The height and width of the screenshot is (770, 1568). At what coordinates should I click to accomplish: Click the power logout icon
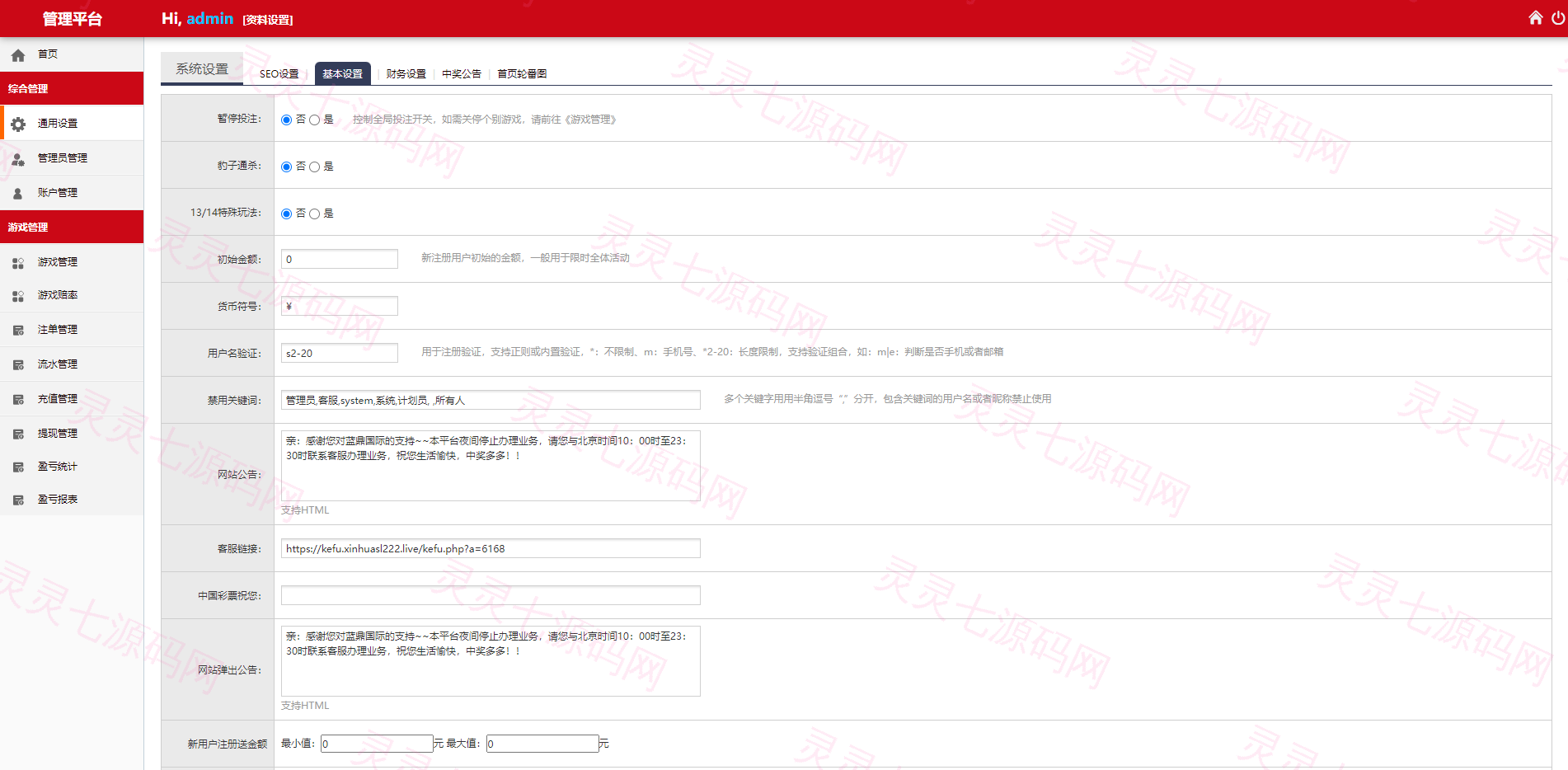[1558, 17]
